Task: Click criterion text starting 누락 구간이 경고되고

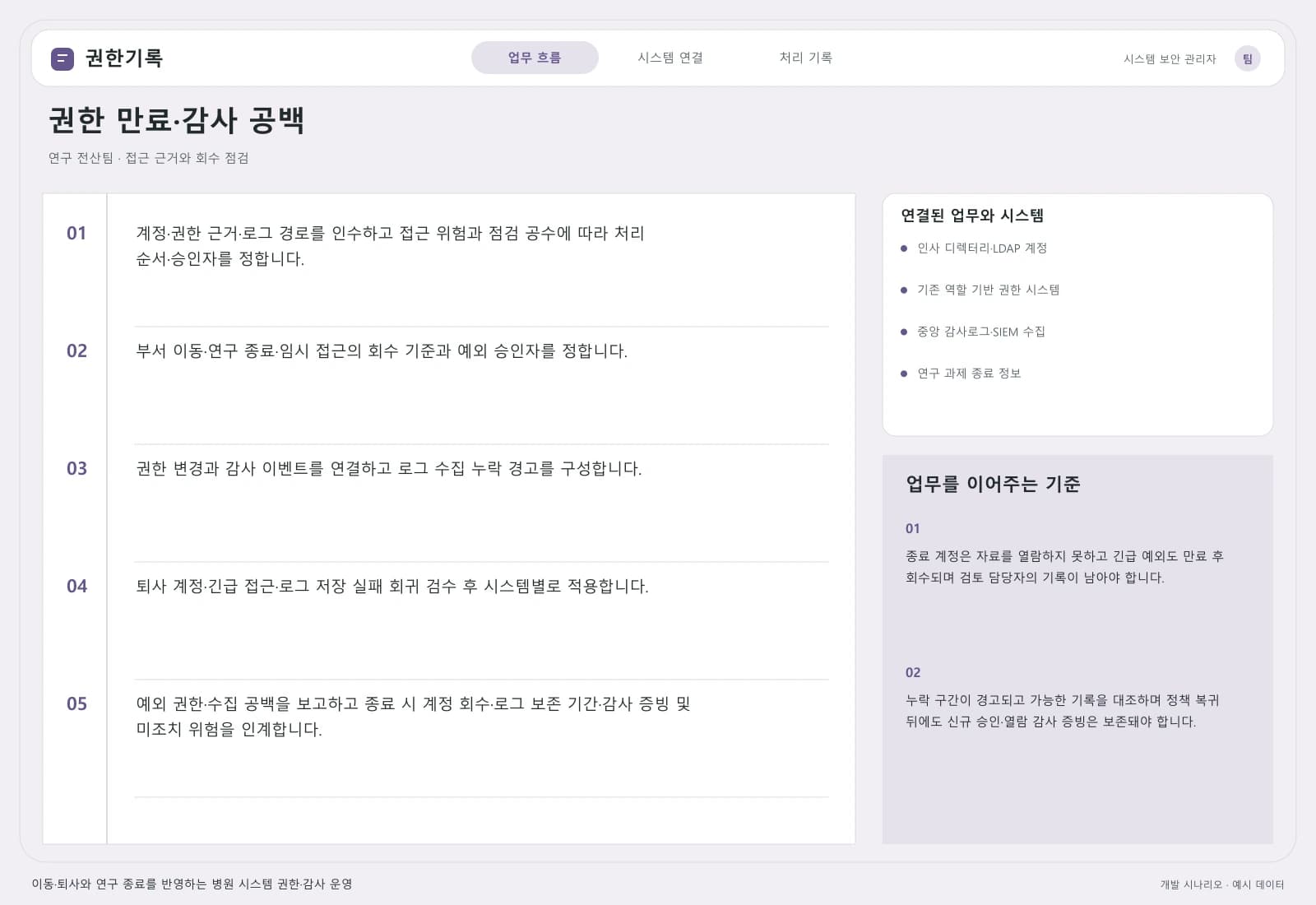Action: (x=1063, y=711)
